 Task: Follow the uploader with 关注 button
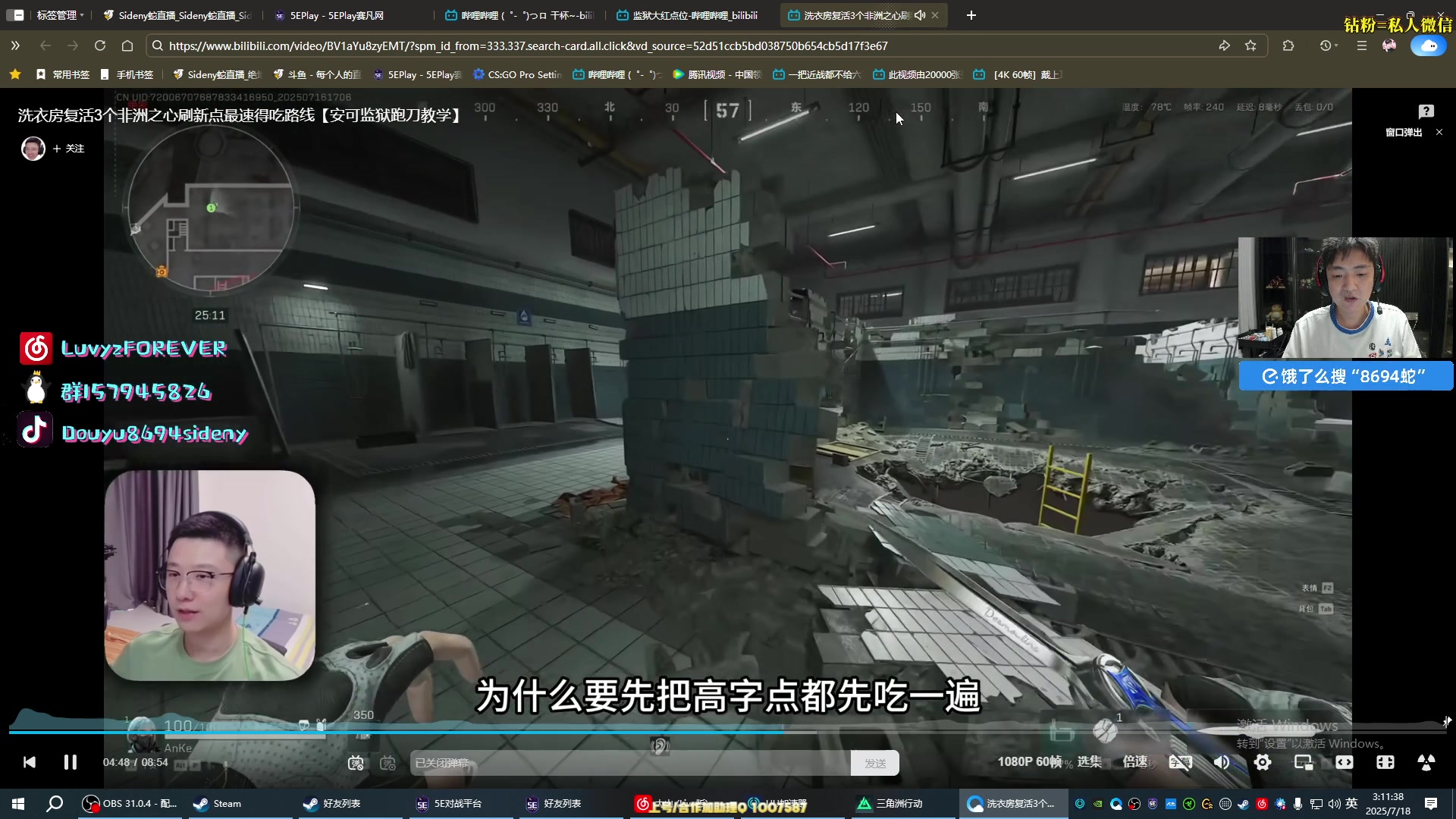(x=68, y=148)
